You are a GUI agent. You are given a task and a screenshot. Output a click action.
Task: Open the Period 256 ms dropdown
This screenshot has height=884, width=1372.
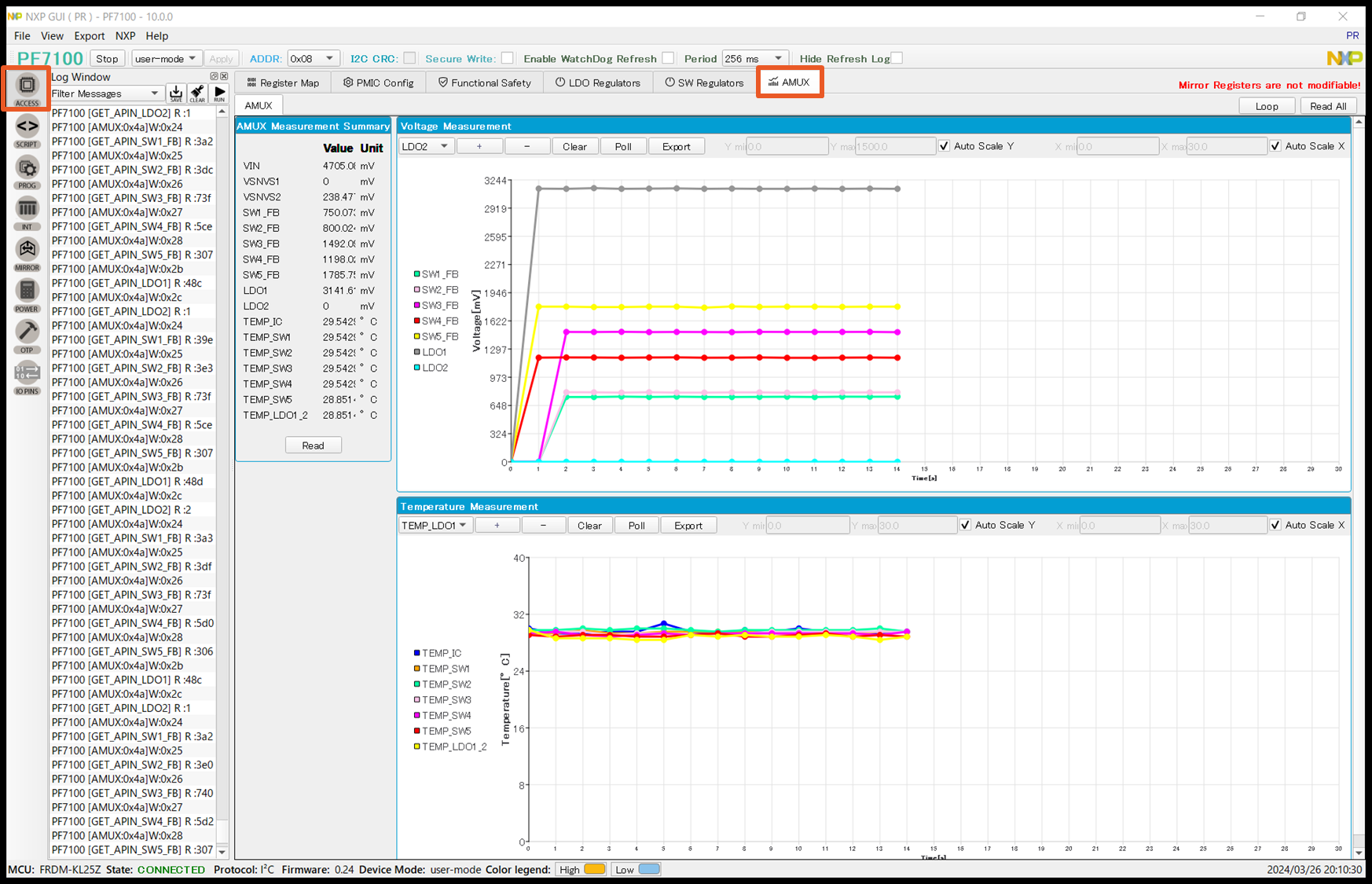tap(754, 58)
